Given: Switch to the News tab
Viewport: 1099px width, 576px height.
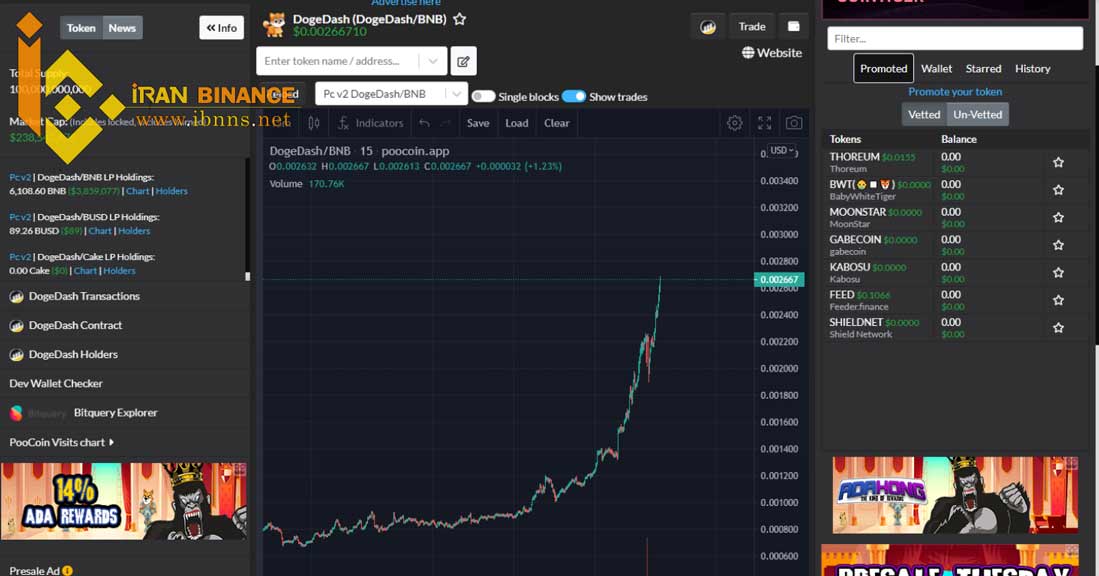Looking at the screenshot, I should pyautogui.click(x=122, y=28).
